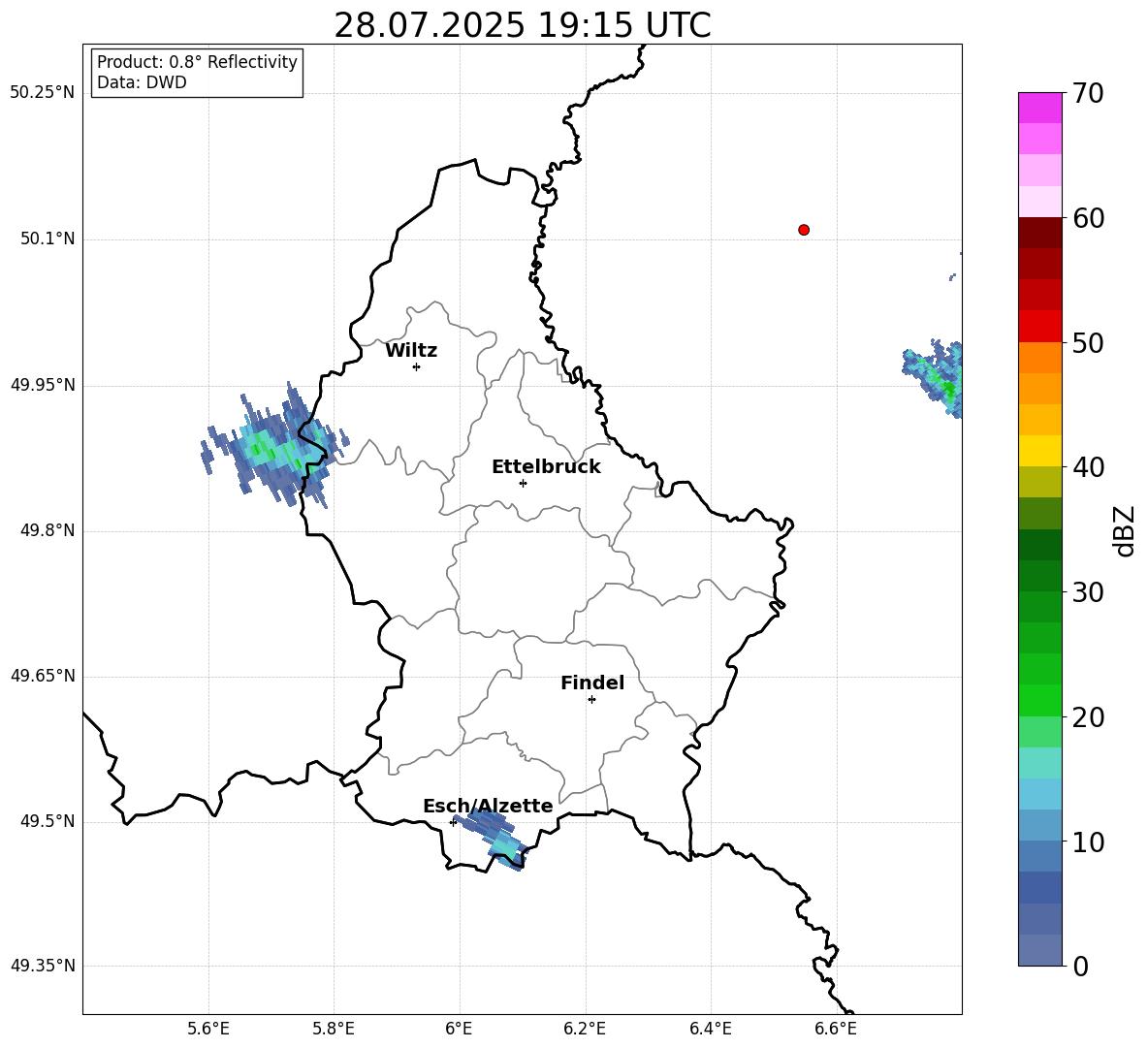Click the Wiltz station cross marker

(x=417, y=366)
